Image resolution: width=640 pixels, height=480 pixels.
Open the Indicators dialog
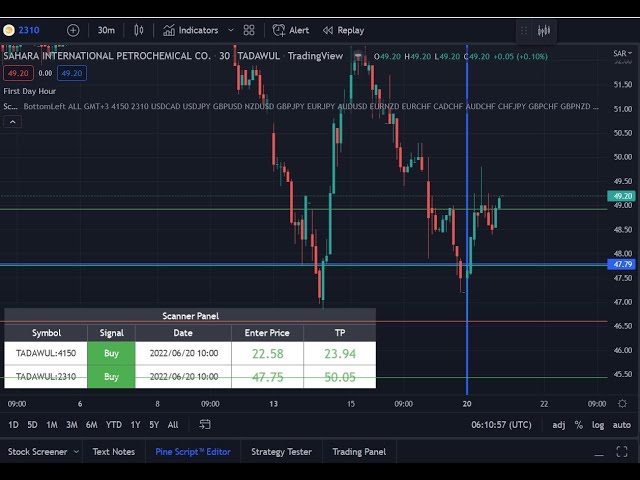190,30
